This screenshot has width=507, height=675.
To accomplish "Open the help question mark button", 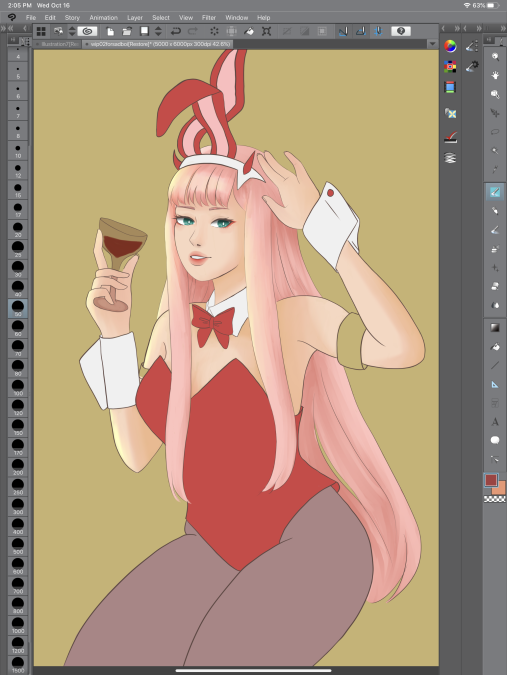I will click(401, 31).
